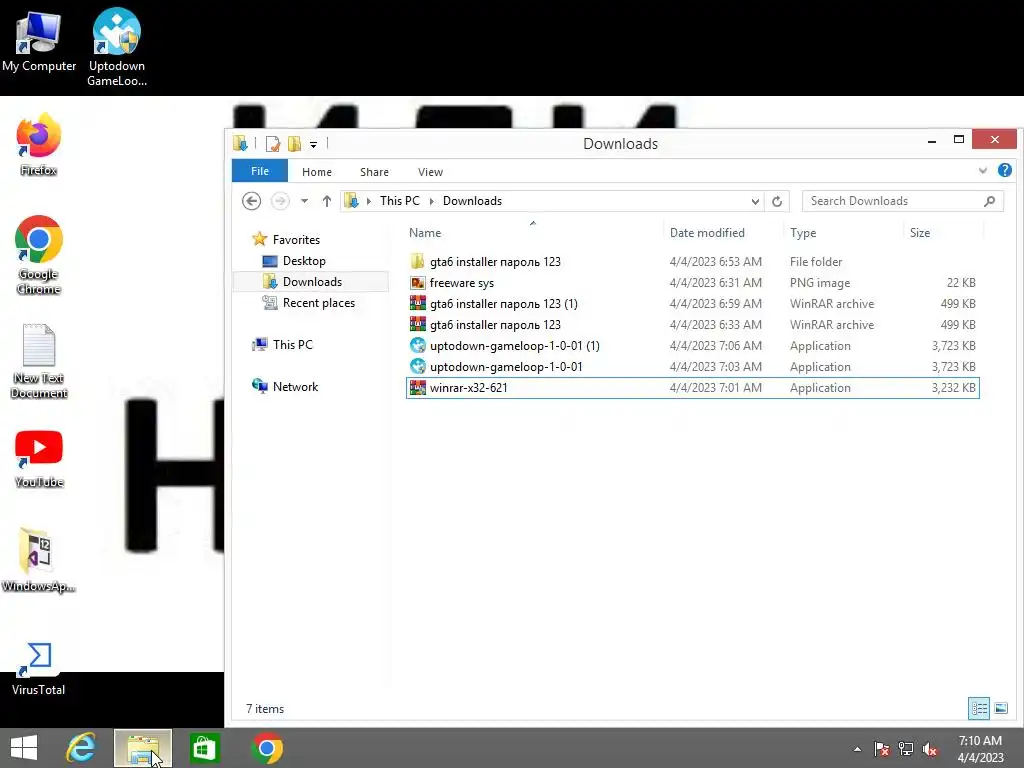This screenshot has height=768, width=1024.
Task: Select Network in navigation pane
Action: [295, 387]
